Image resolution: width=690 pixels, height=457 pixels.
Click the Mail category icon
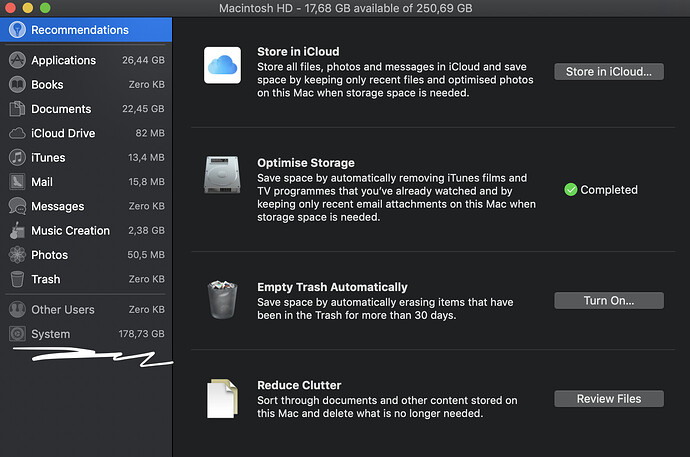tap(17, 182)
